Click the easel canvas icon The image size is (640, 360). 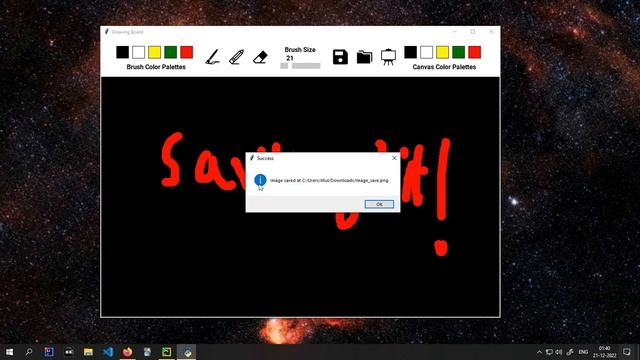[388, 57]
